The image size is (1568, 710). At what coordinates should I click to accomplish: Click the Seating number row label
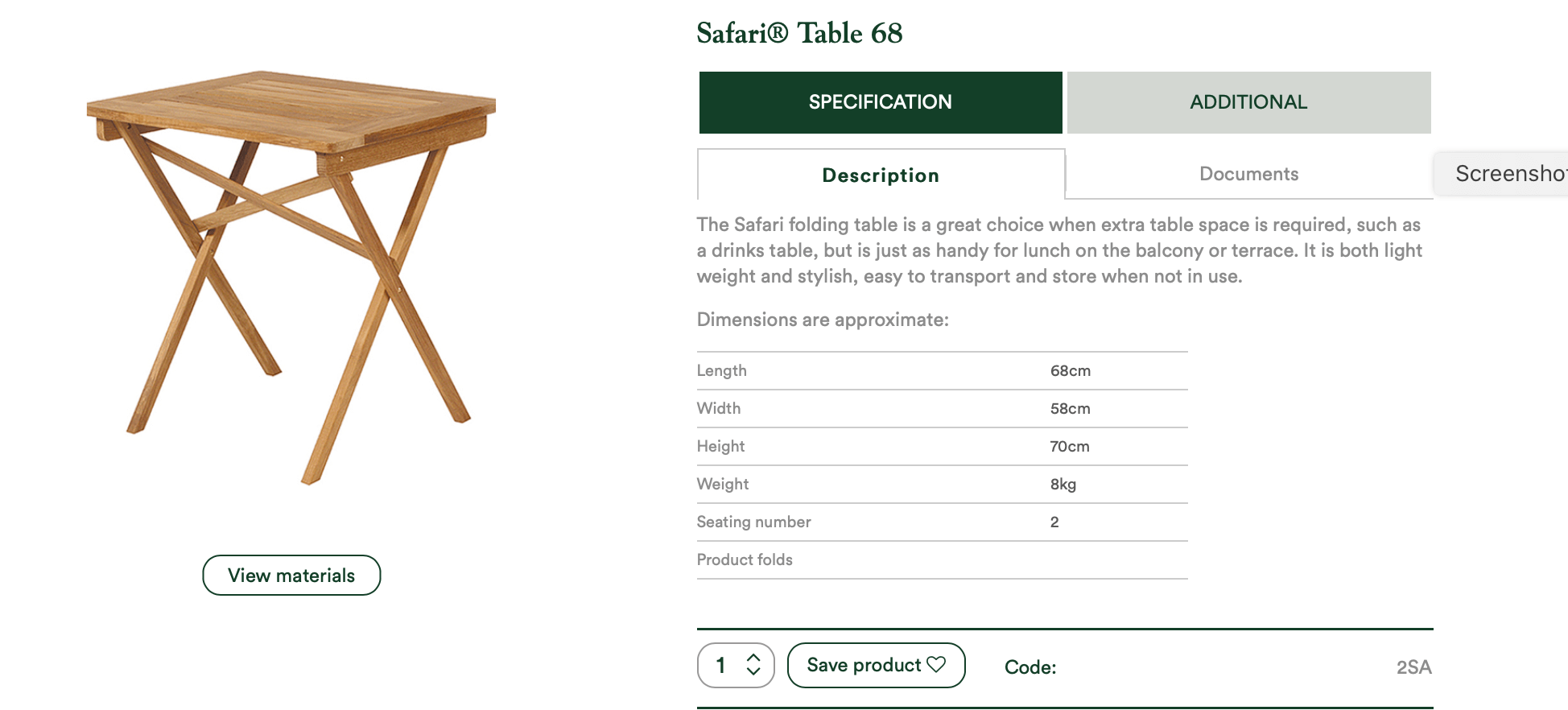click(x=753, y=522)
